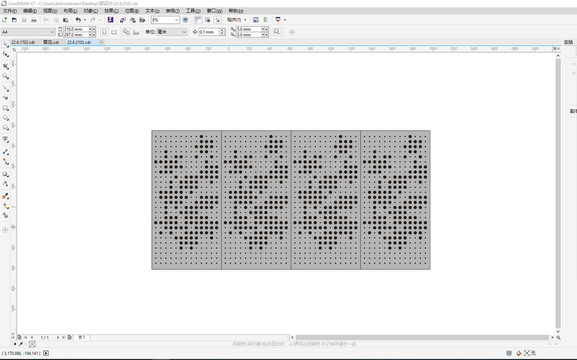Select the Crop tool
Viewport: 577px width, 360px height.
pyautogui.click(x=6, y=66)
